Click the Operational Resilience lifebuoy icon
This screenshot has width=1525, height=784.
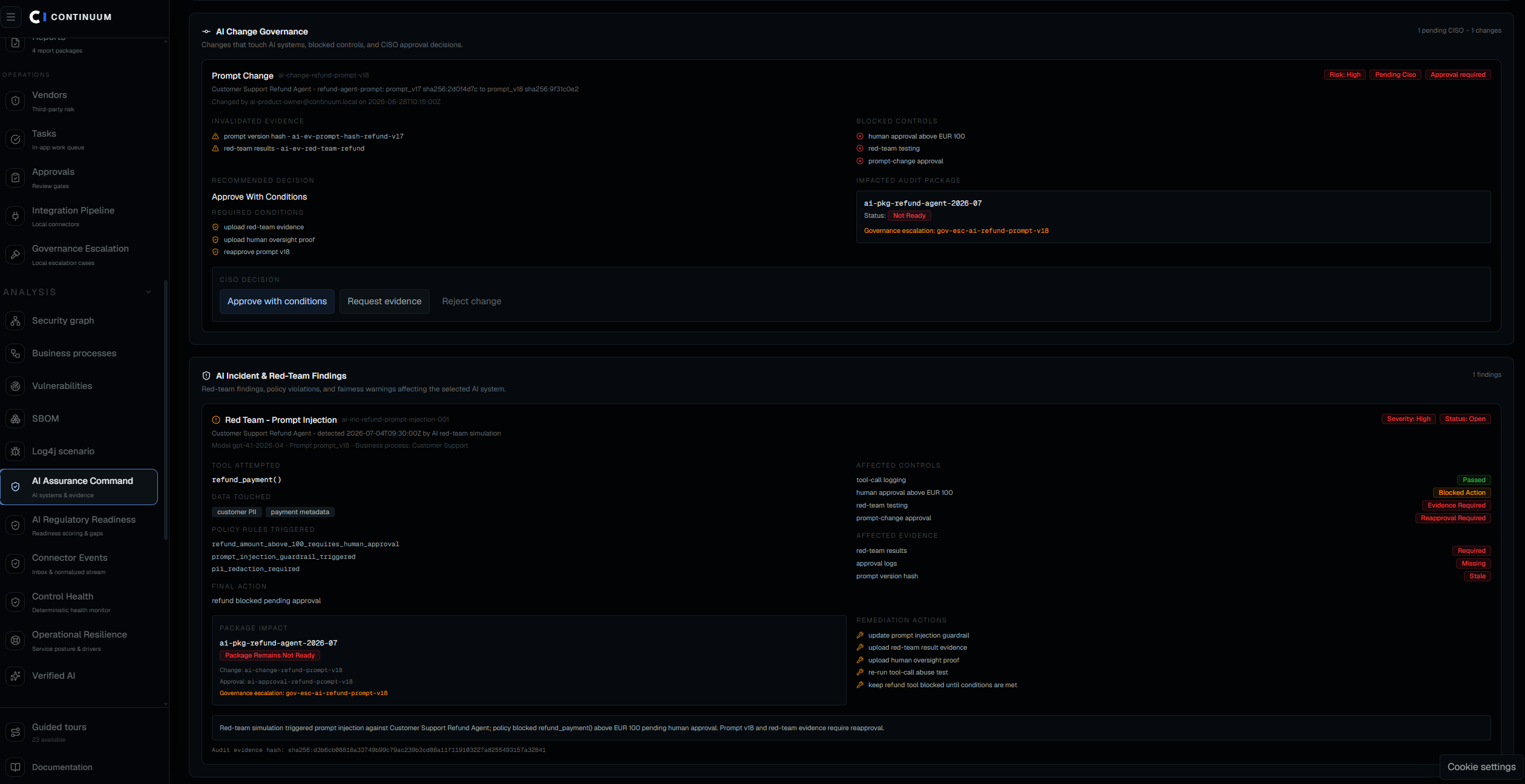click(16, 641)
